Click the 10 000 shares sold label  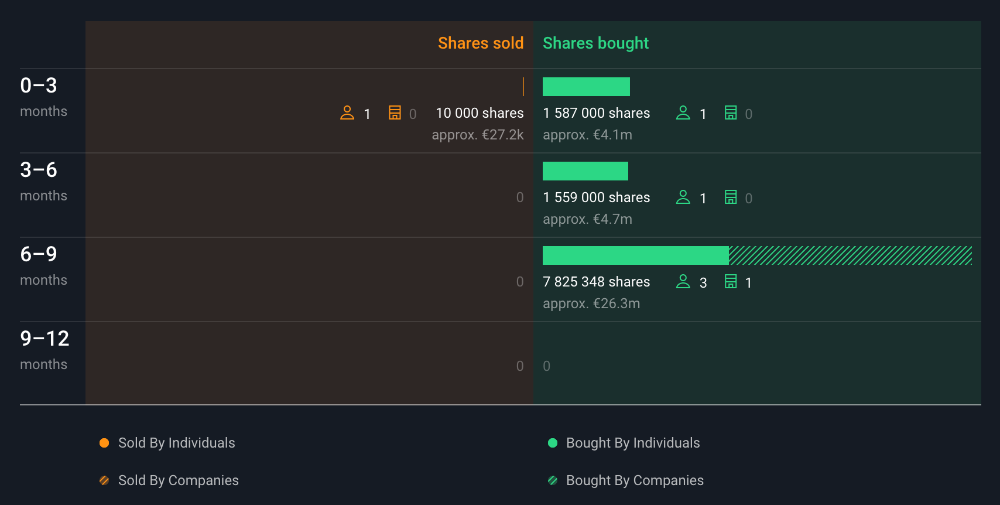(479, 113)
